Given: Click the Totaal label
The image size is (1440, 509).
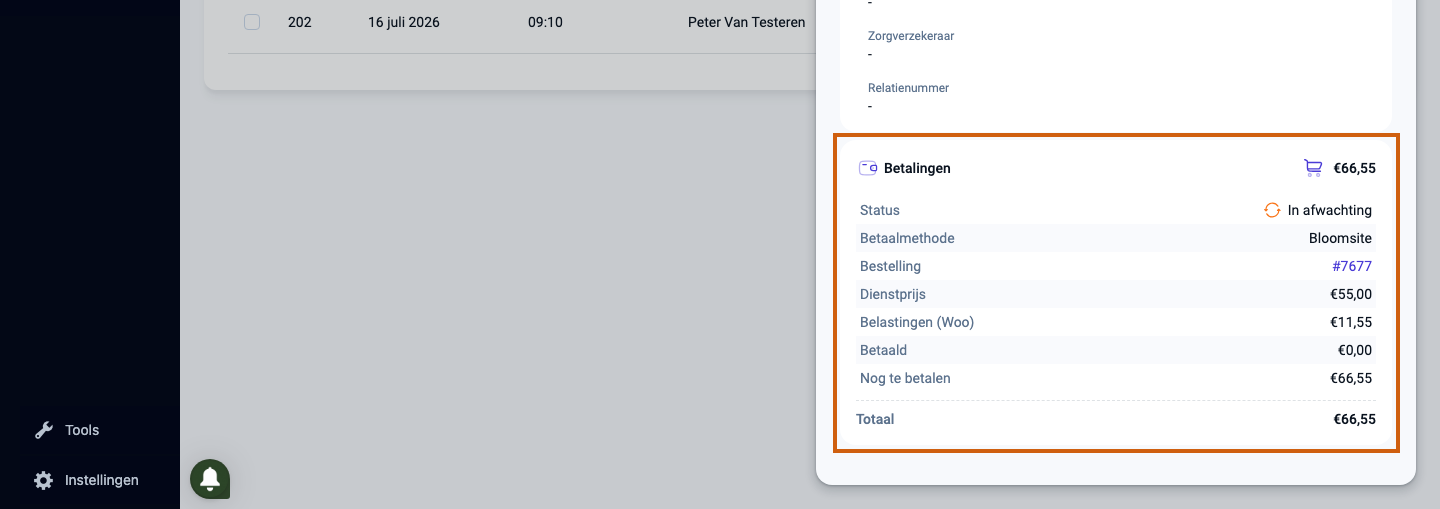Looking at the screenshot, I should coord(875,419).
